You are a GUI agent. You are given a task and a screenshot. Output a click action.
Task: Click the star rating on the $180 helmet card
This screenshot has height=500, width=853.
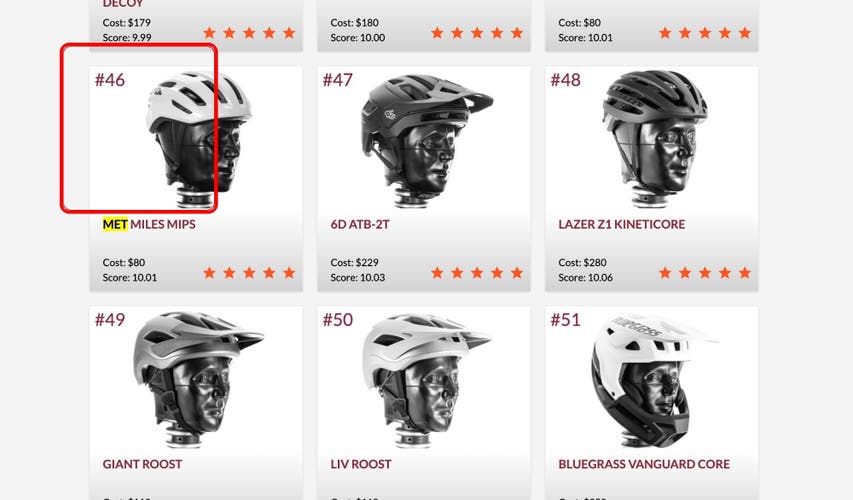coord(477,33)
